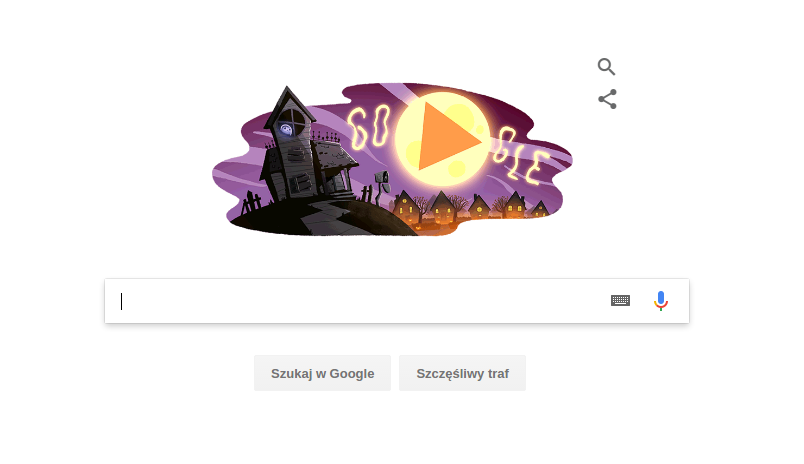
Task: Click the Szukaj w Google button
Action: point(323,373)
